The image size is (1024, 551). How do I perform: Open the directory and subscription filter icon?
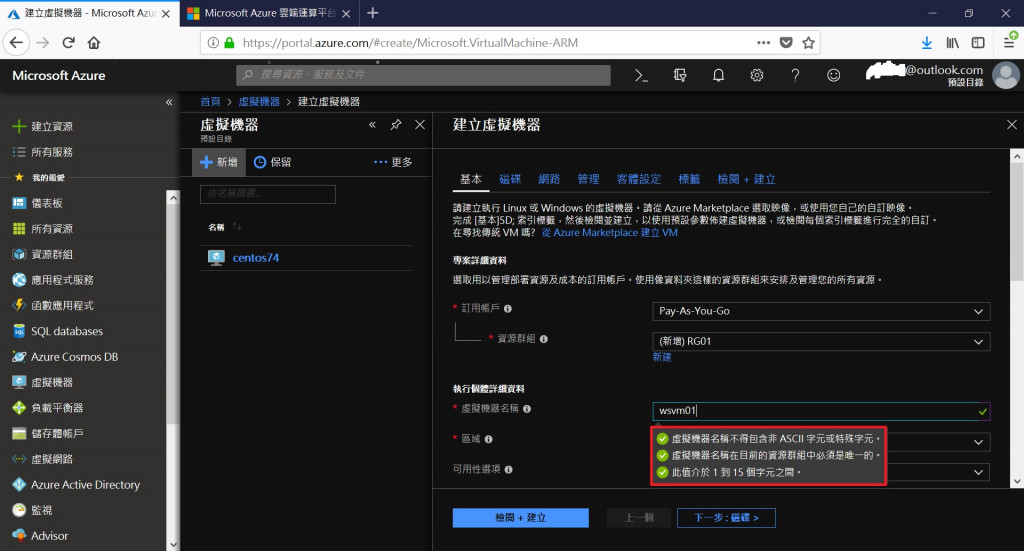680,76
